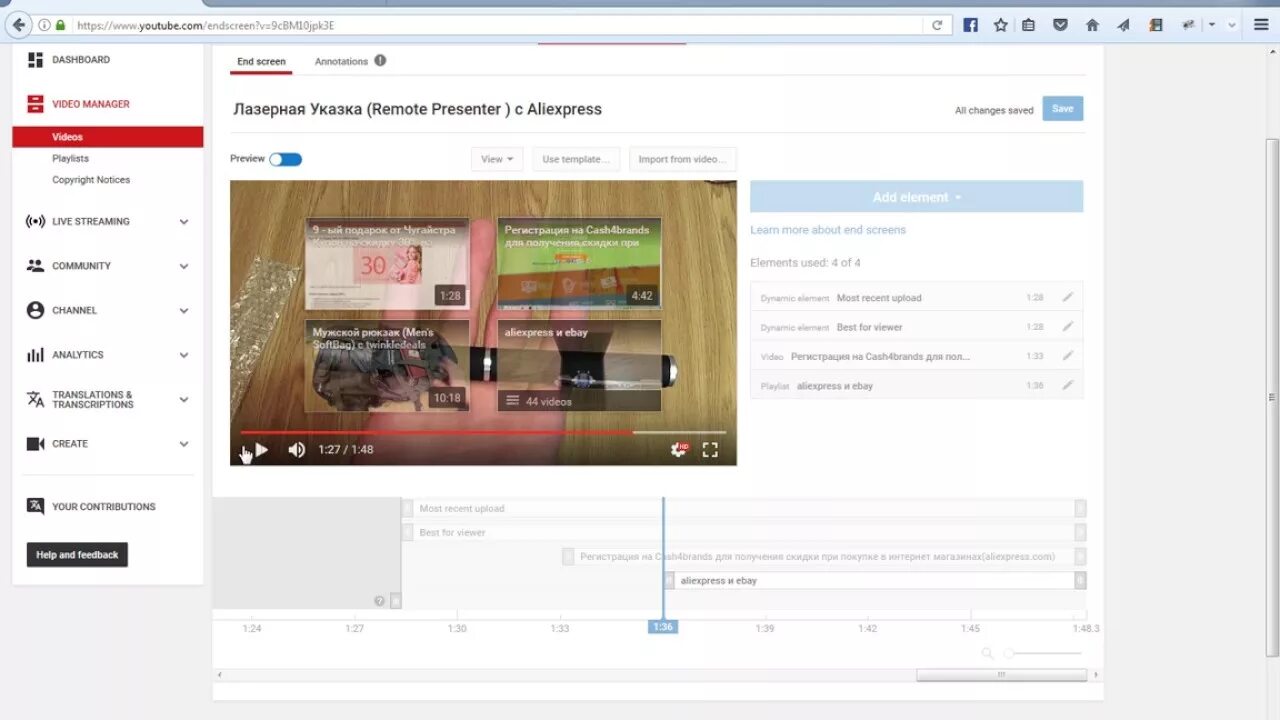The height and width of the screenshot is (720, 1280).
Task: Click the Use template button
Action: coord(576,159)
